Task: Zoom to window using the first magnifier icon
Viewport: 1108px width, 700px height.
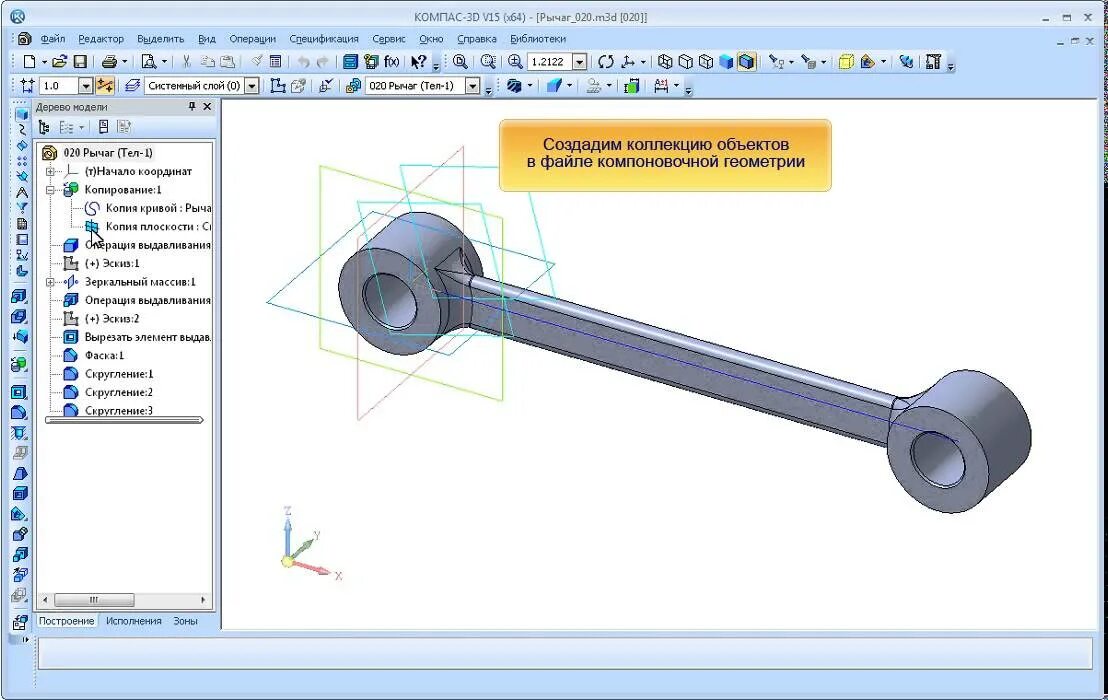Action: click(x=460, y=62)
